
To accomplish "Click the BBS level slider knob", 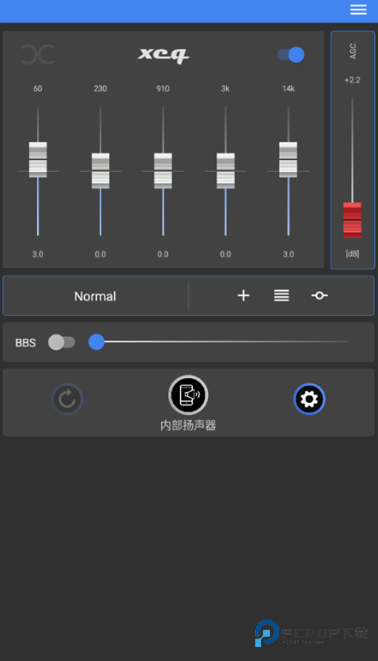I will pyautogui.click(x=97, y=342).
